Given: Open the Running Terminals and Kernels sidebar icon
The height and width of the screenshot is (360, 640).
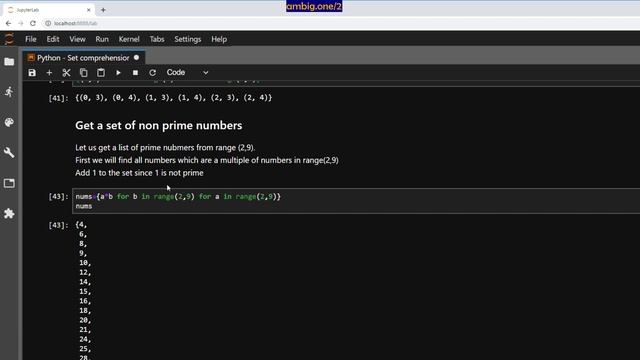Looking at the screenshot, I should (x=9, y=92).
